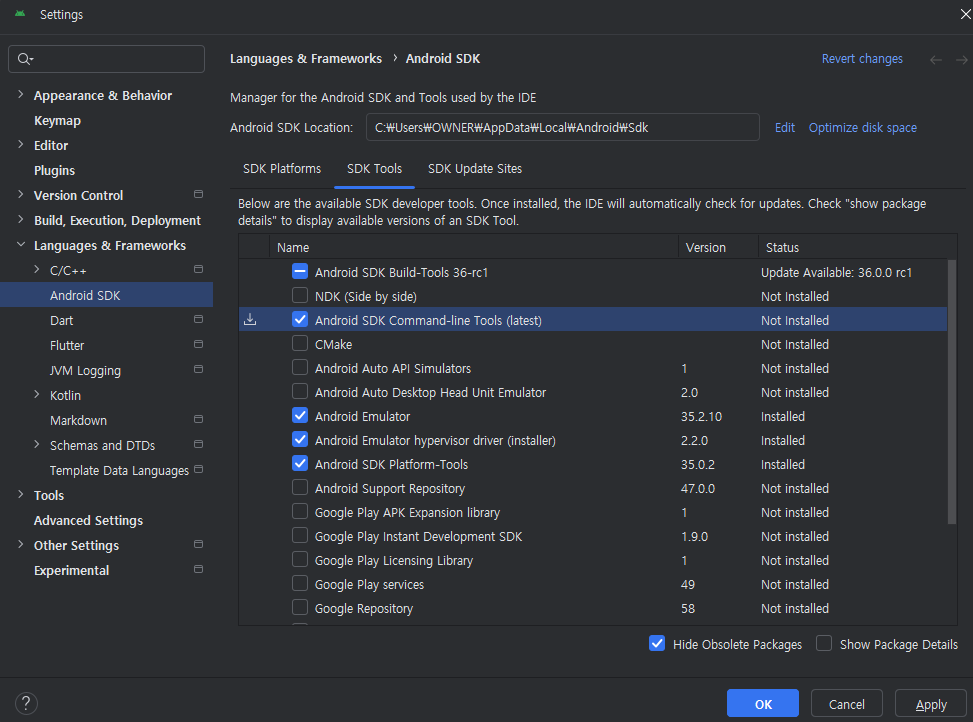Click the Schemas and DTDs project icon

click(199, 444)
